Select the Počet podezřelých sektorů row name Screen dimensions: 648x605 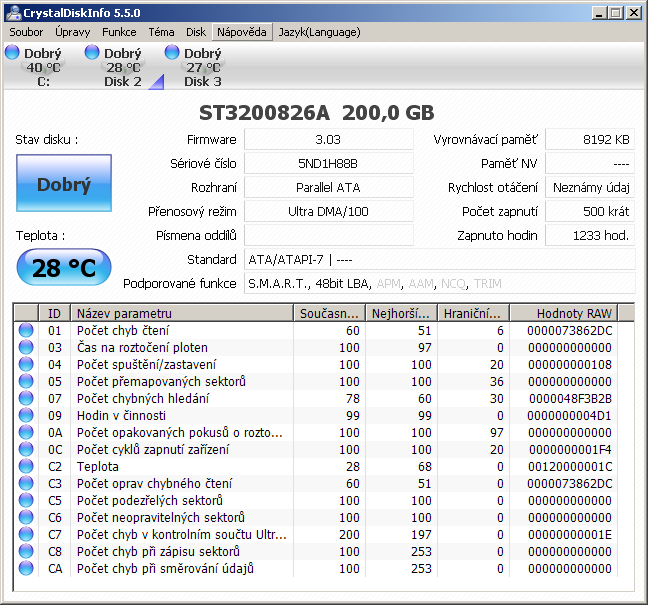tap(150, 500)
